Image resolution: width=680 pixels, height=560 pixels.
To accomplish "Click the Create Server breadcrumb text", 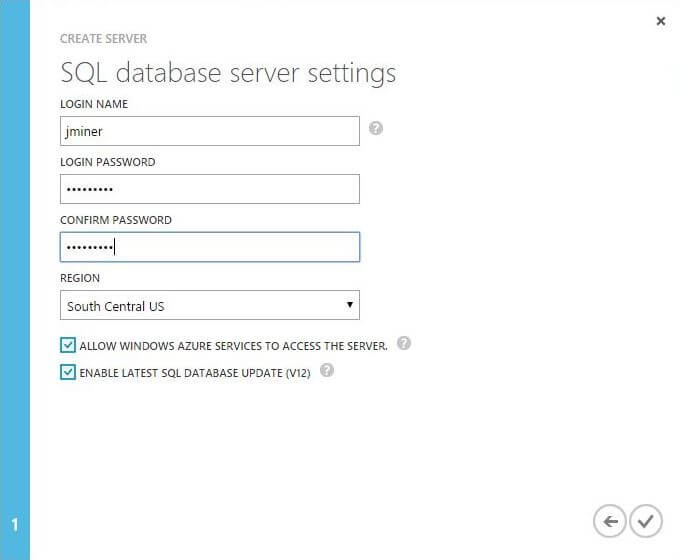I will pos(104,39).
